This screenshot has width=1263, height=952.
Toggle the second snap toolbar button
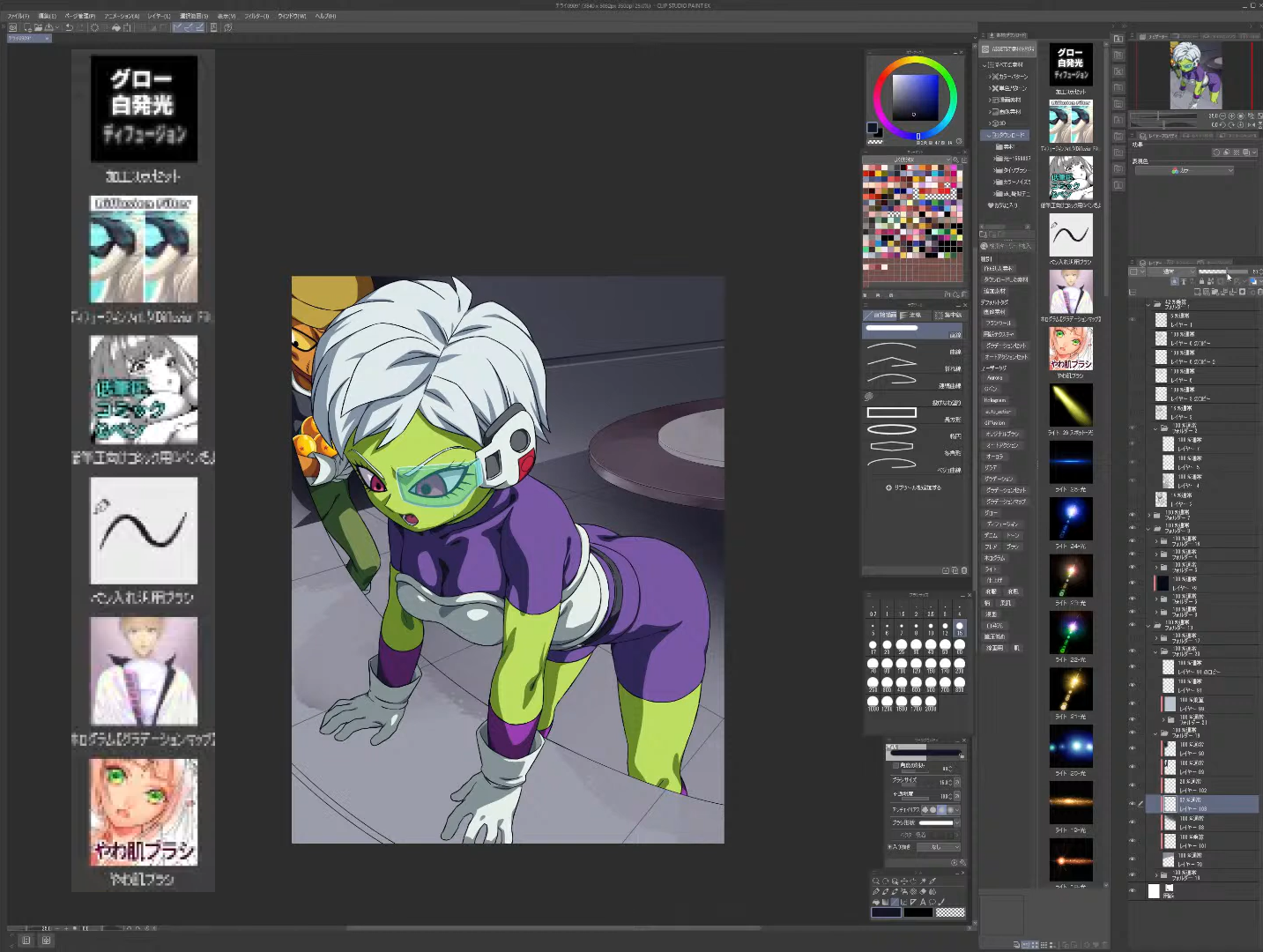[189, 27]
